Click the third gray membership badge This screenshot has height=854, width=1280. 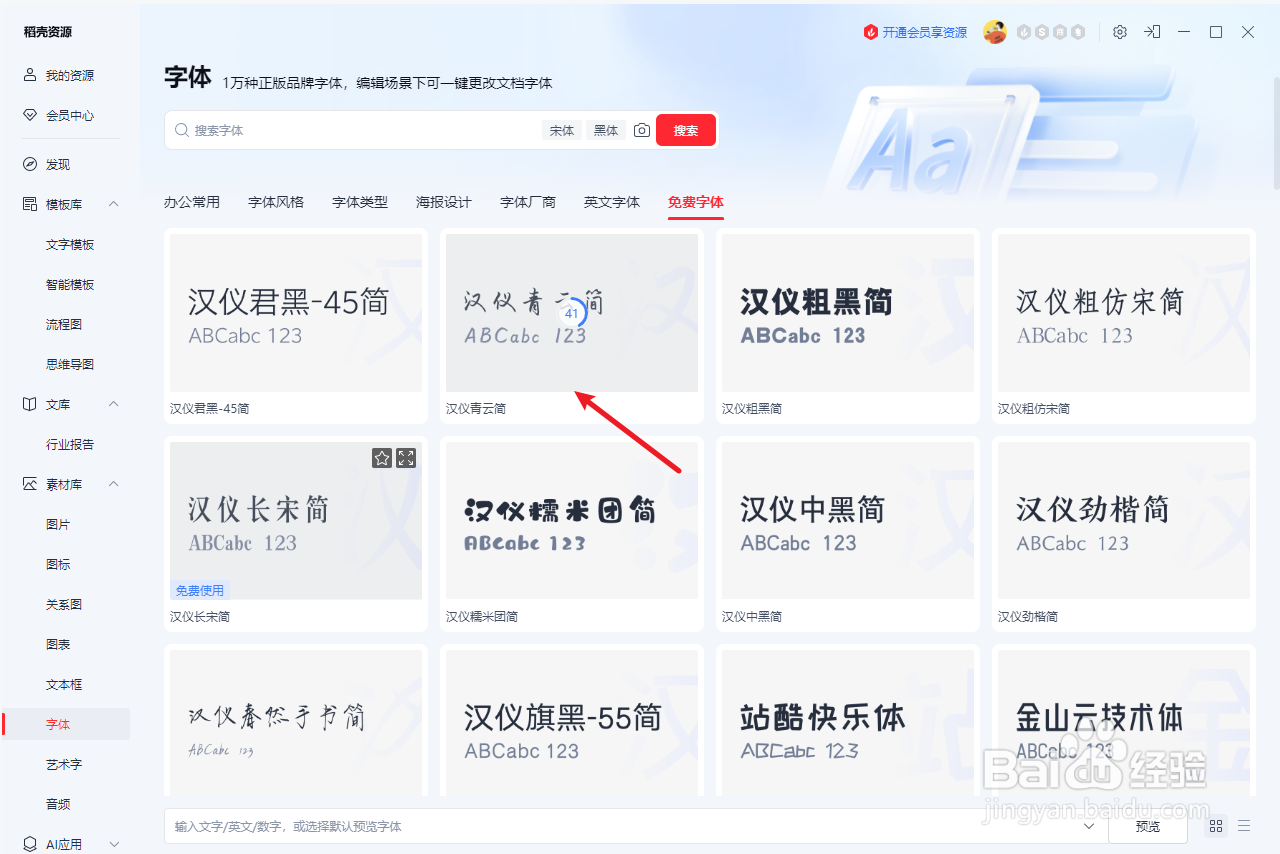point(1060,32)
